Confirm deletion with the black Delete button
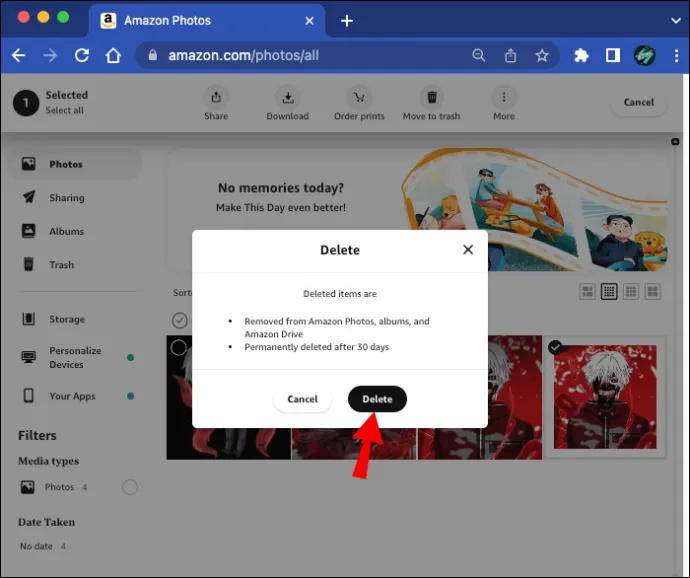The width and height of the screenshot is (690, 578). coord(377,399)
